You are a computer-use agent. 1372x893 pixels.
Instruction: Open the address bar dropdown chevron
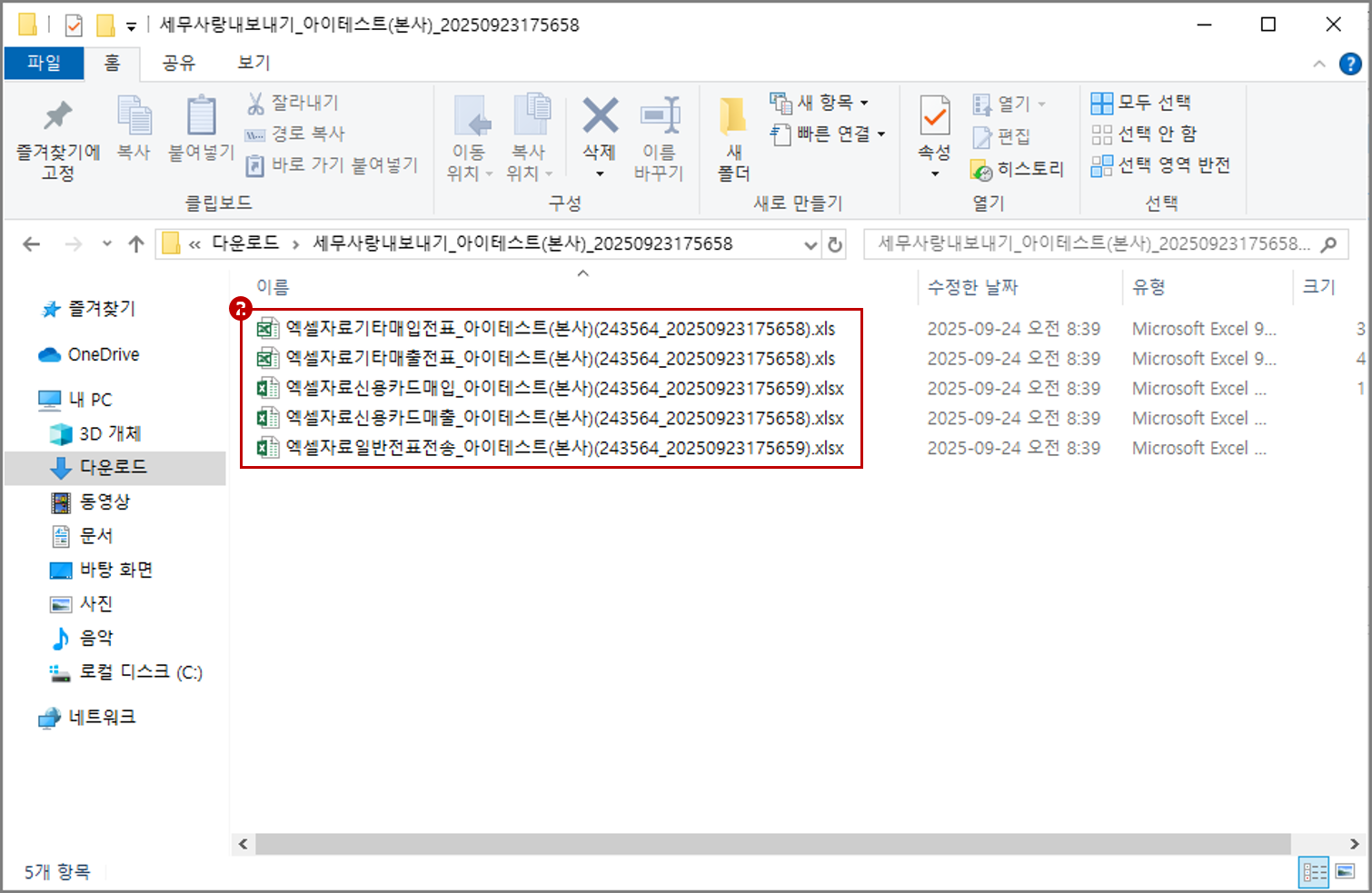coord(811,243)
